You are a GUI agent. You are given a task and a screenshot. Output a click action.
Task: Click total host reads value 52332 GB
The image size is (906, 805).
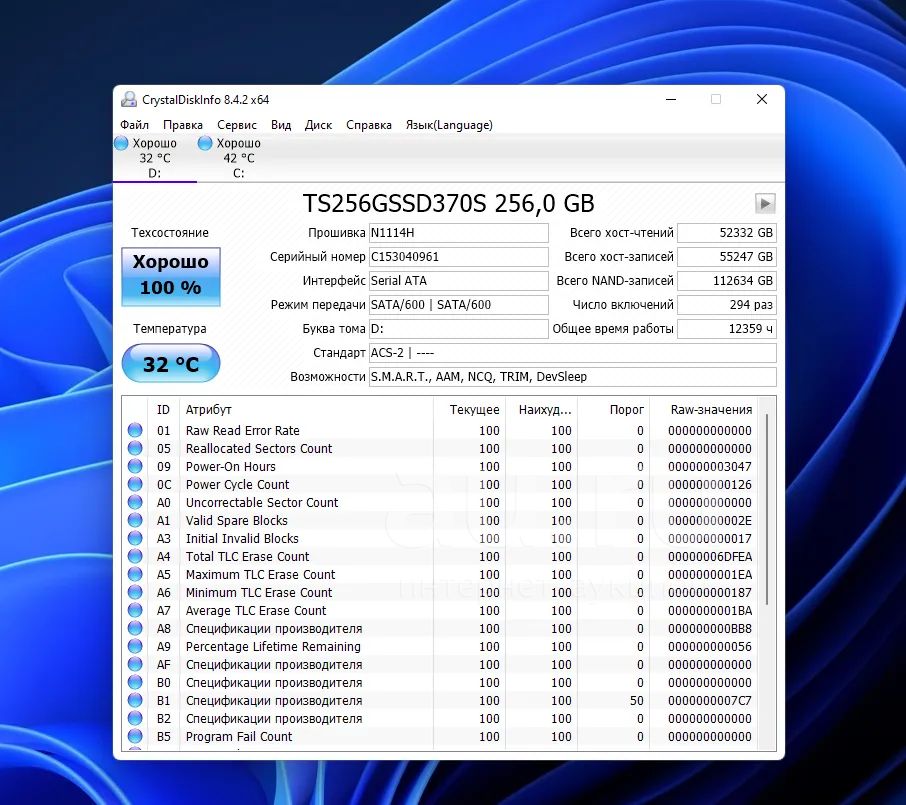point(726,233)
